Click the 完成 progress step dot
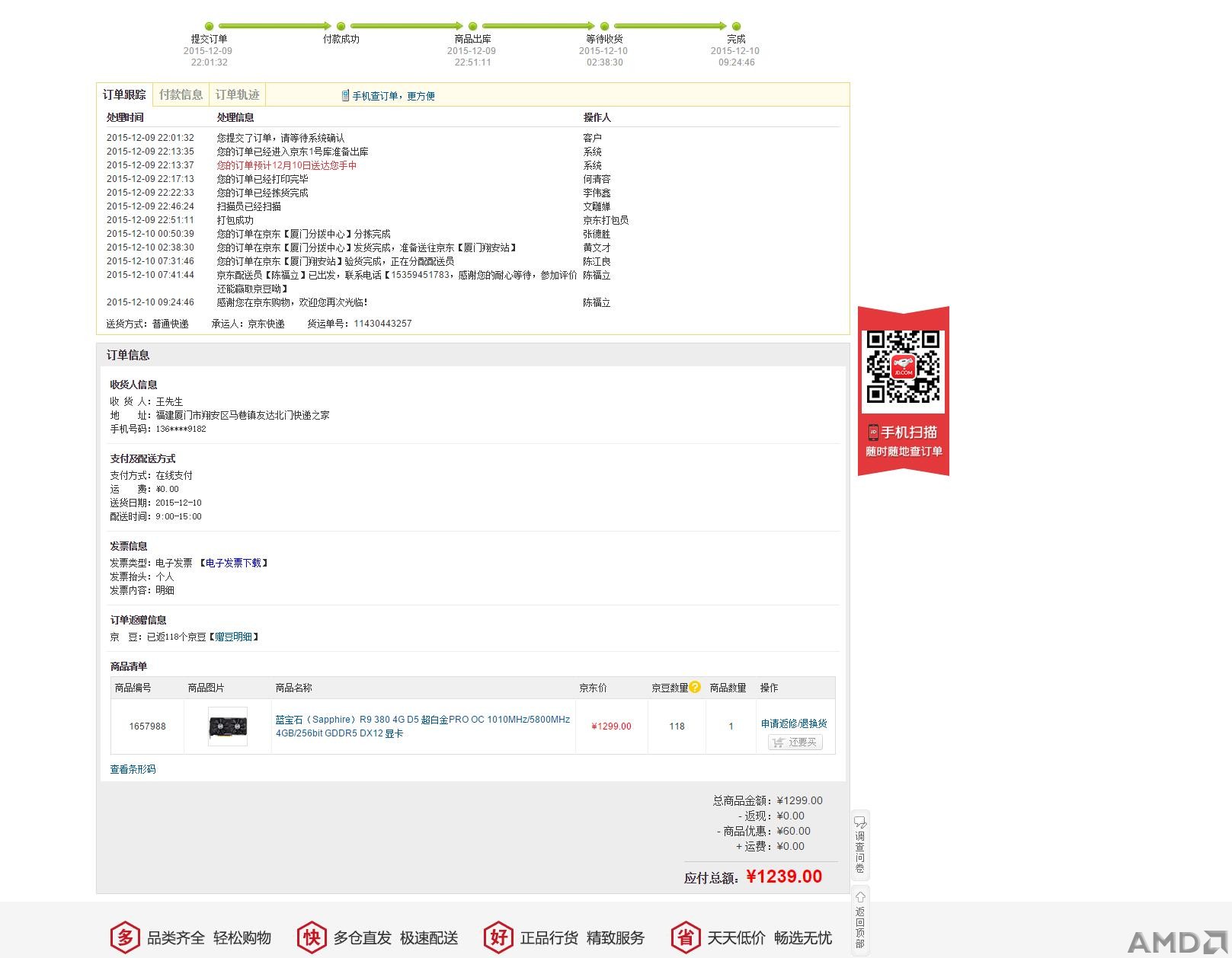Screen dimensions: 1232x958 (736, 26)
